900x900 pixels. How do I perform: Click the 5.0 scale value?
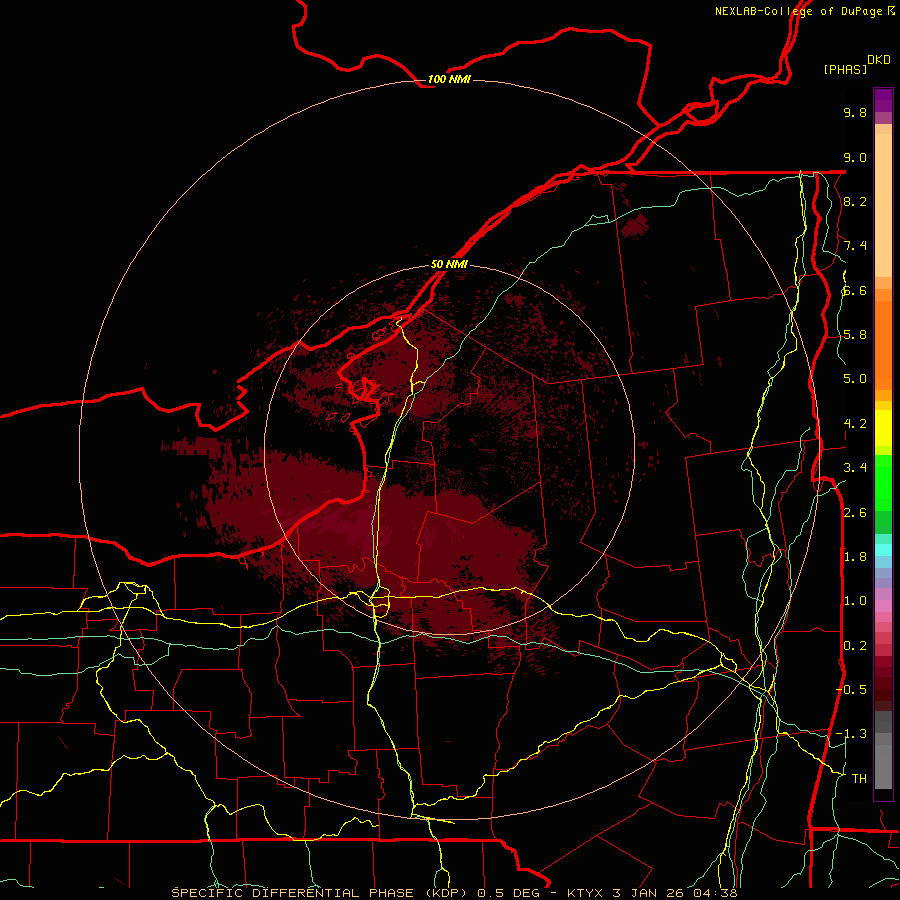(x=855, y=379)
